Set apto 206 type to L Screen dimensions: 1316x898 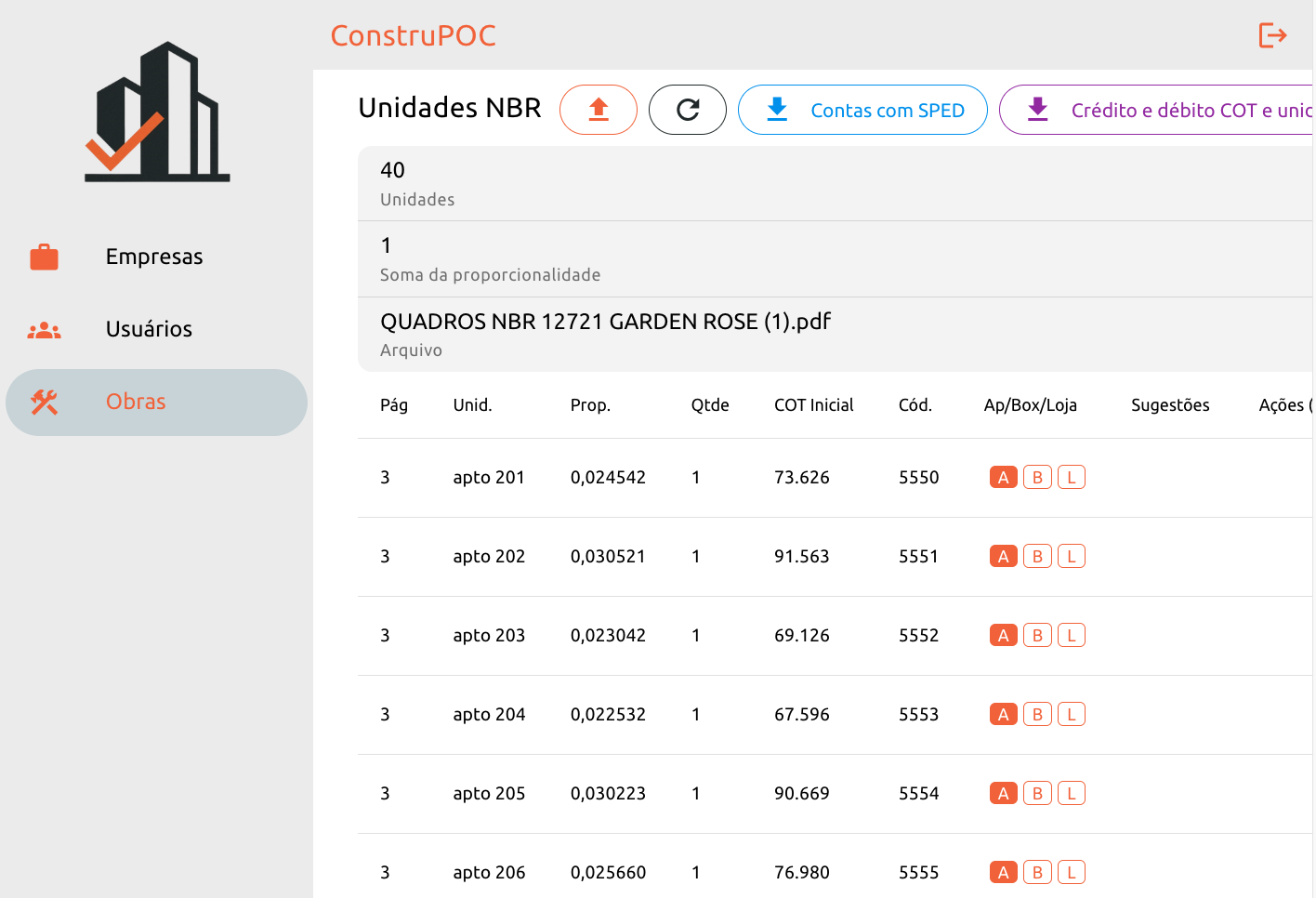coord(1072,872)
